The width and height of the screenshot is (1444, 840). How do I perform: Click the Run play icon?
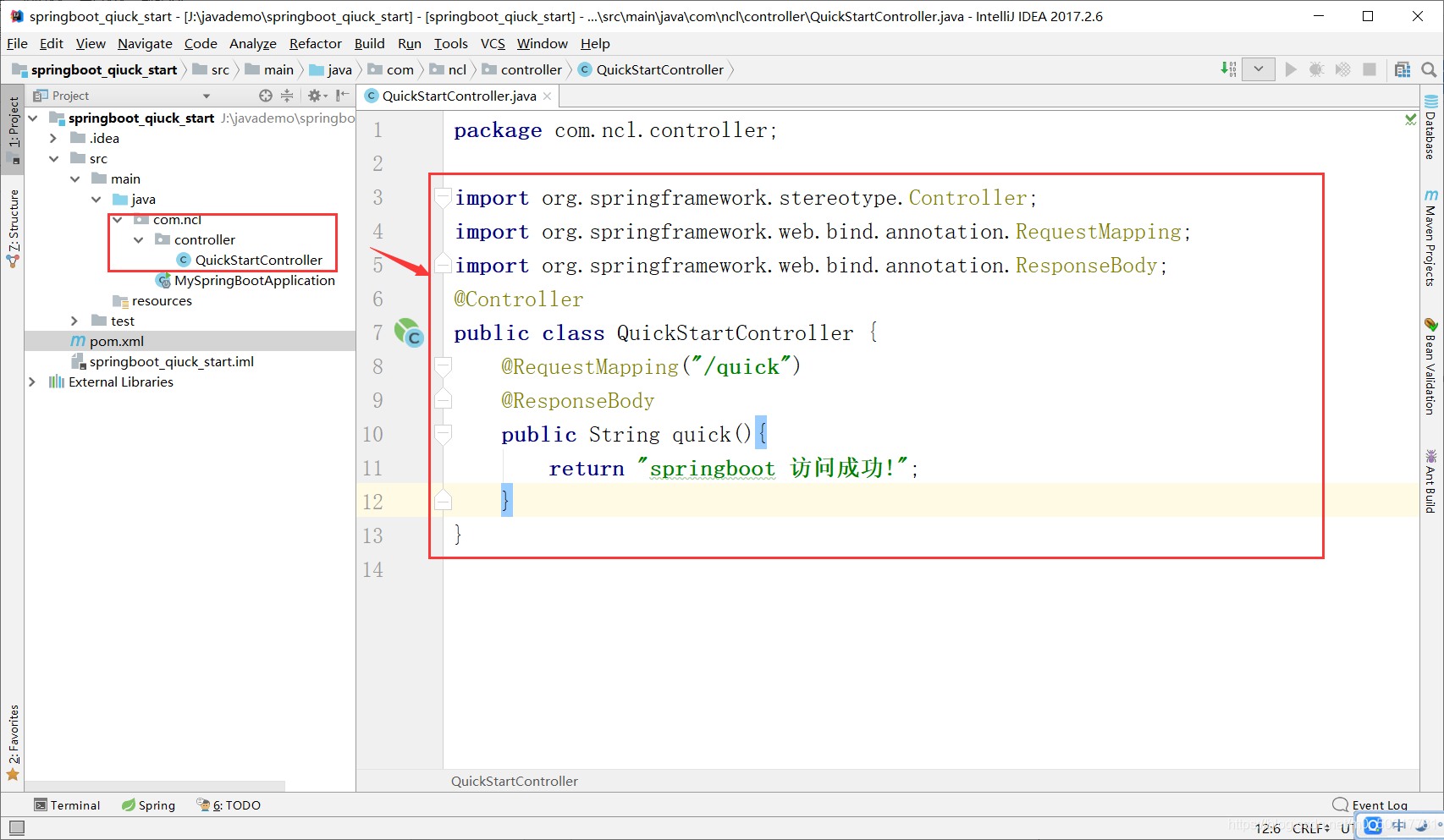coord(1290,69)
